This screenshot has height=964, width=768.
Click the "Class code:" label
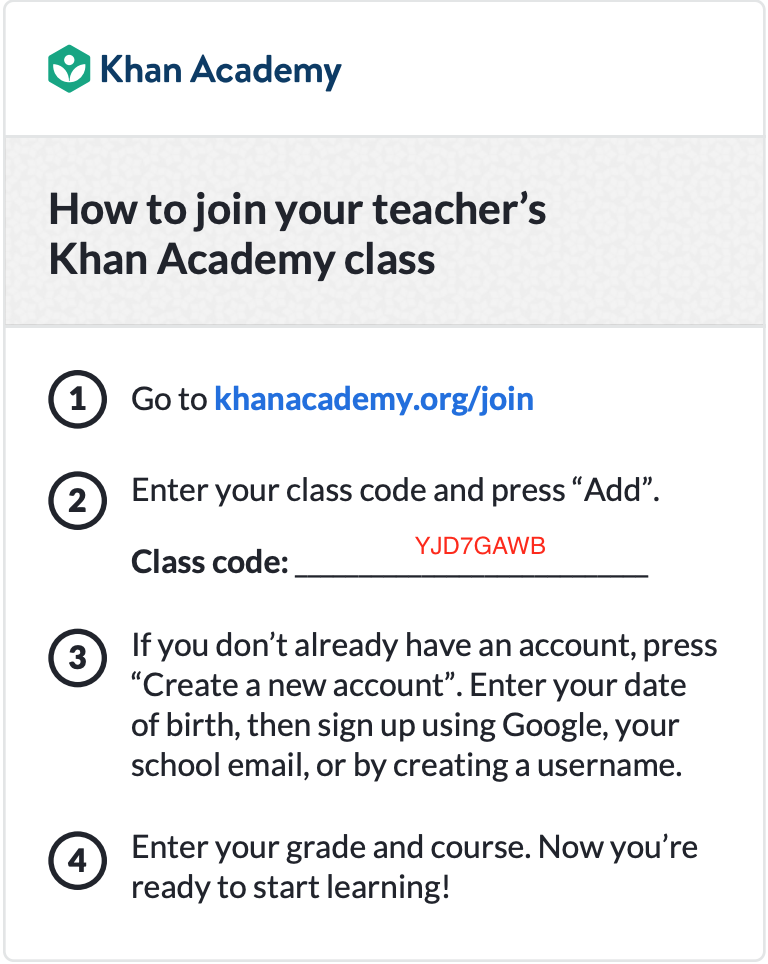[209, 562]
